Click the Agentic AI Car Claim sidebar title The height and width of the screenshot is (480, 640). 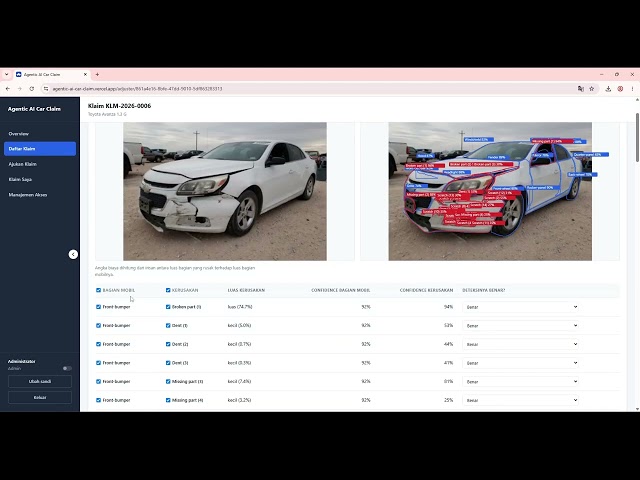(34, 109)
